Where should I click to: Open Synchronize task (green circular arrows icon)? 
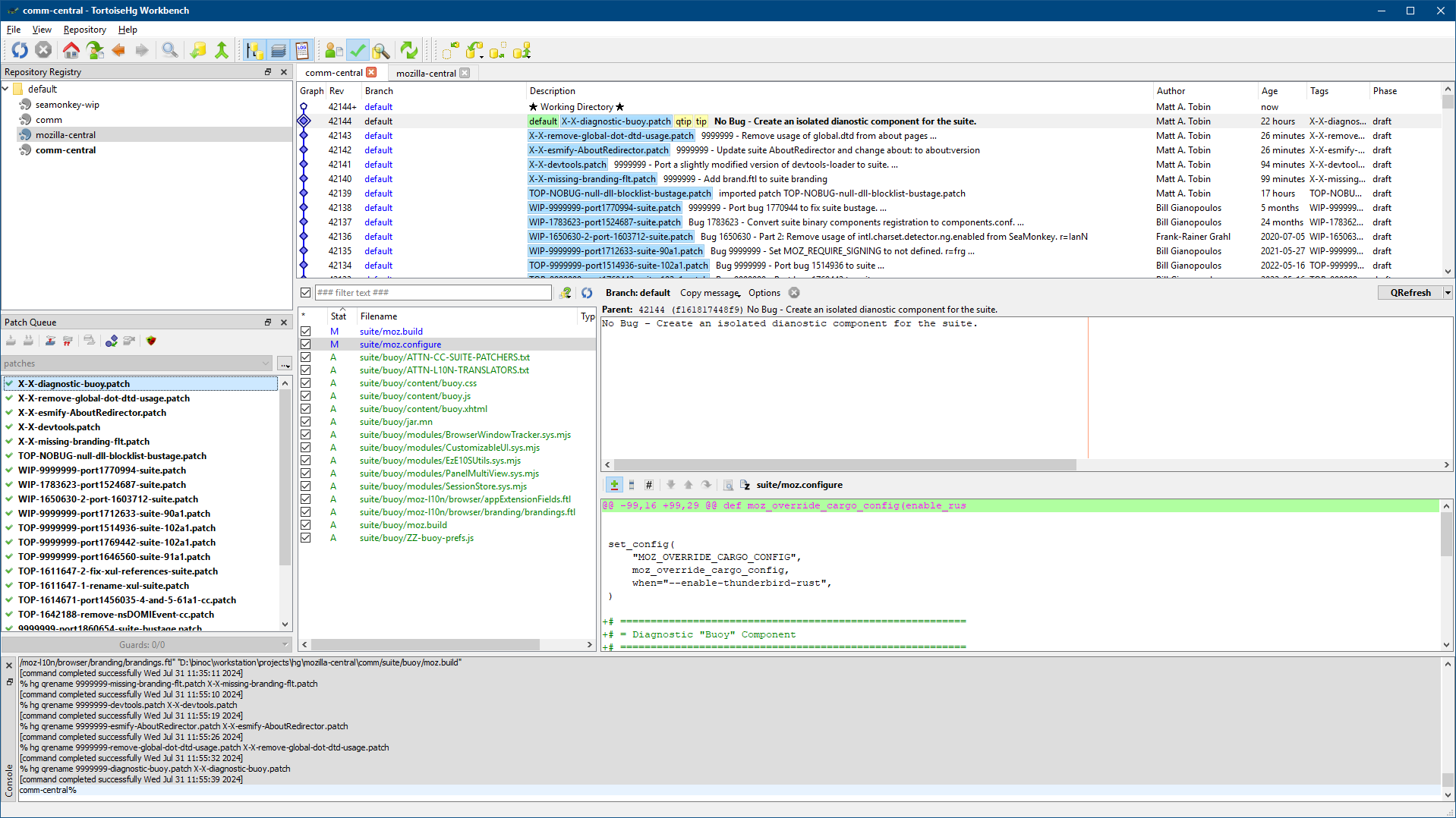pyautogui.click(x=409, y=50)
